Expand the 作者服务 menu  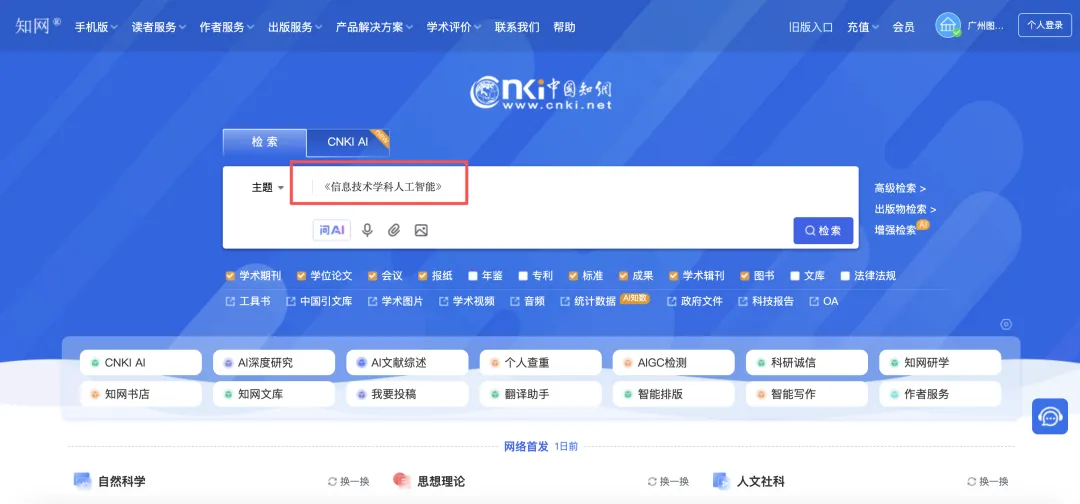[227, 28]
